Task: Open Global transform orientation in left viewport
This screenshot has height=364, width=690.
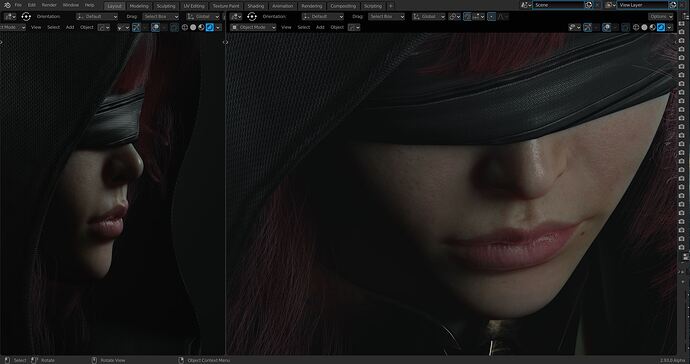Action: pyautogui.click(x=203, y=17)
